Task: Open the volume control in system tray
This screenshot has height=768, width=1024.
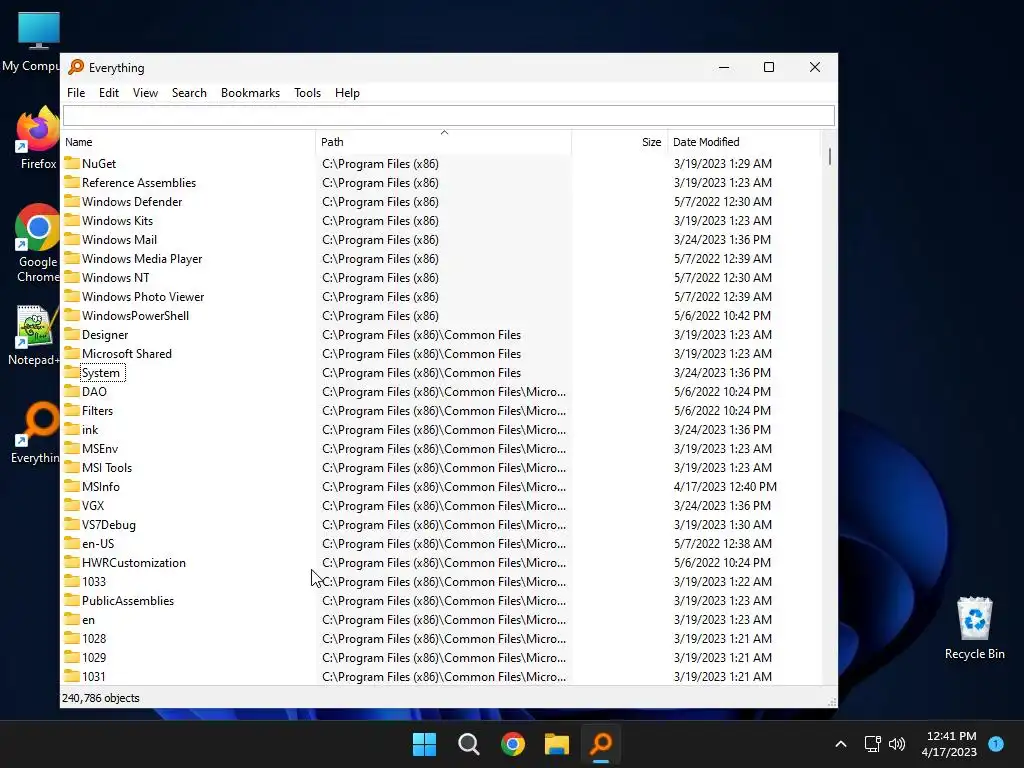Action: [x=897, y=744]
